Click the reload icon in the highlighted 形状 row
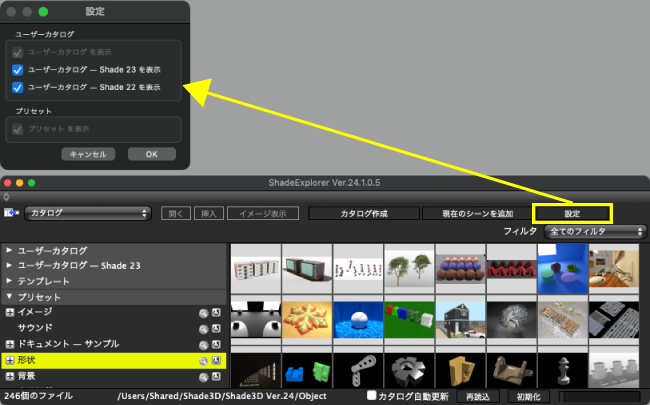The height and width of the screenshot is (405, 650). point(216,361)
